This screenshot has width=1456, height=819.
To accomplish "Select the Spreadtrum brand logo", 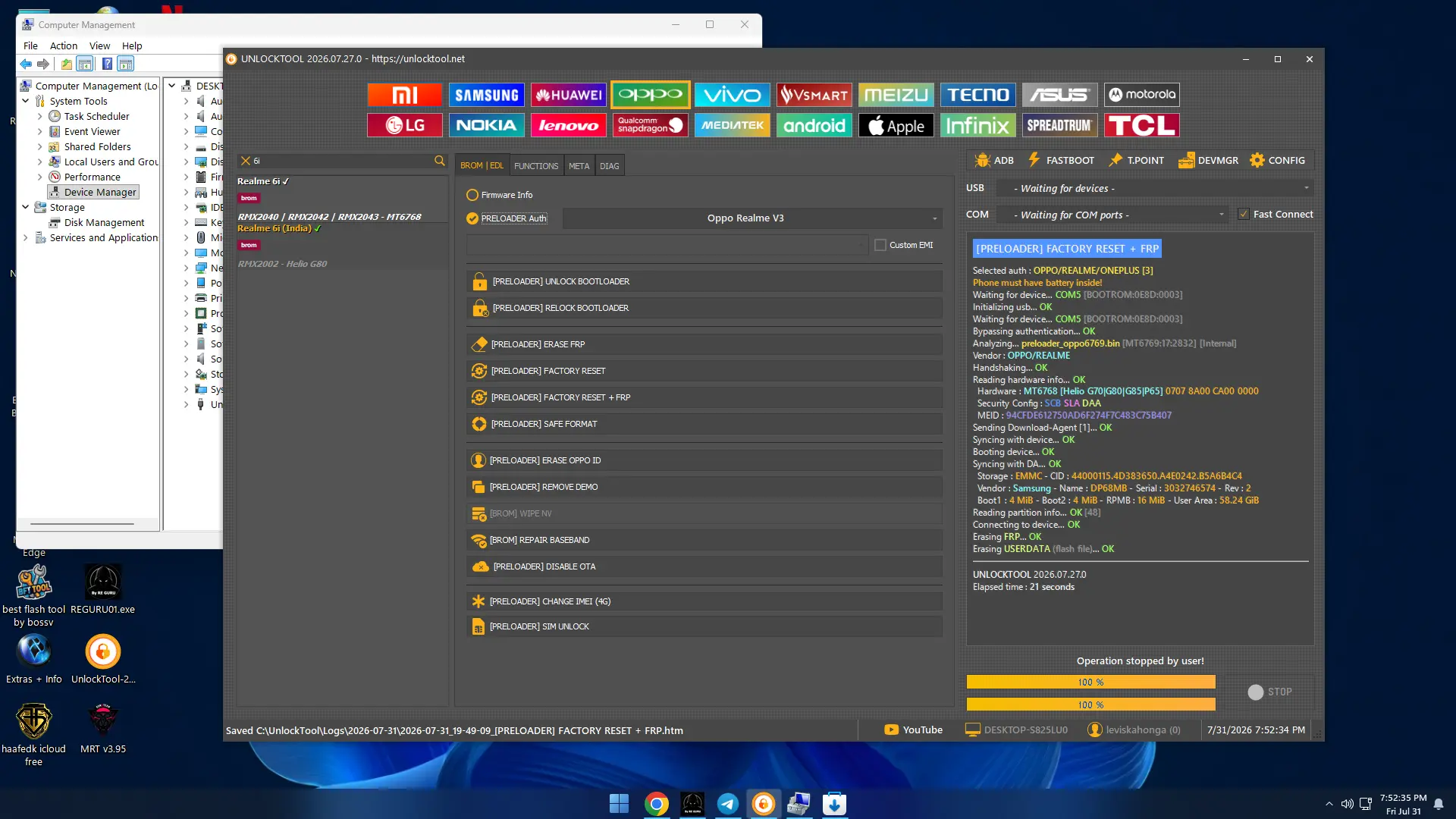I will (1060, 125).
